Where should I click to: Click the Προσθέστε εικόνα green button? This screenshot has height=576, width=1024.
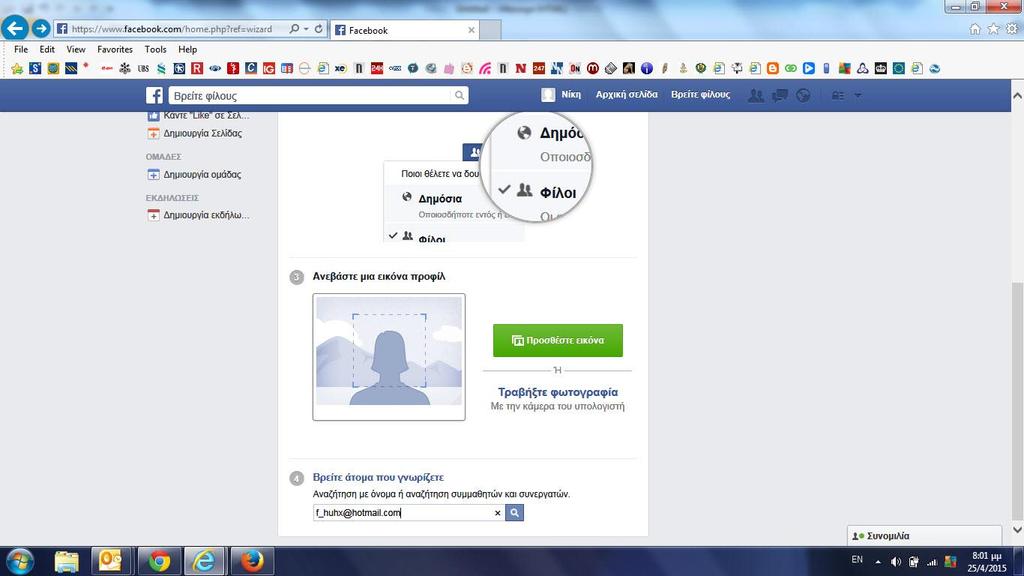click(558, 340)
